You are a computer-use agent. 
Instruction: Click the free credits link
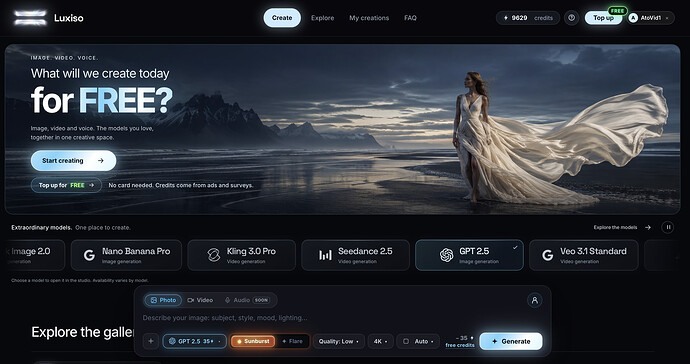[460, 346]
